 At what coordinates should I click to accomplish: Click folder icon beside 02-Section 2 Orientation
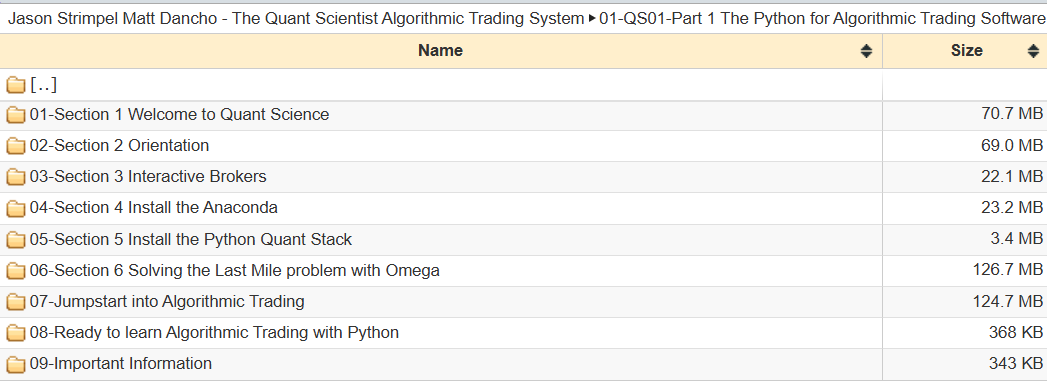pos(15,146)
